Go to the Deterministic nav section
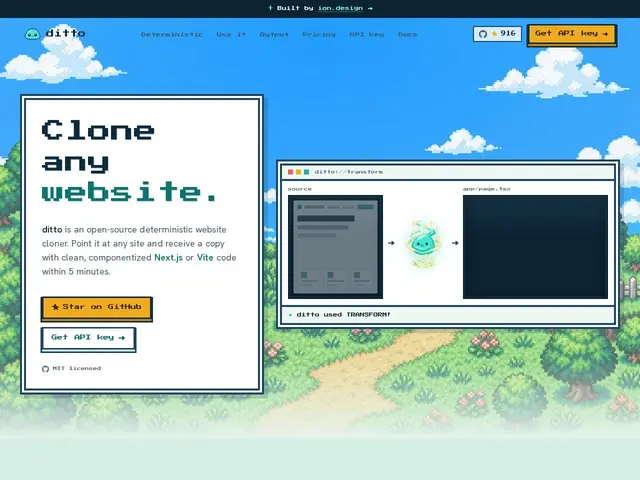The image size is (640, 480). 171,35
